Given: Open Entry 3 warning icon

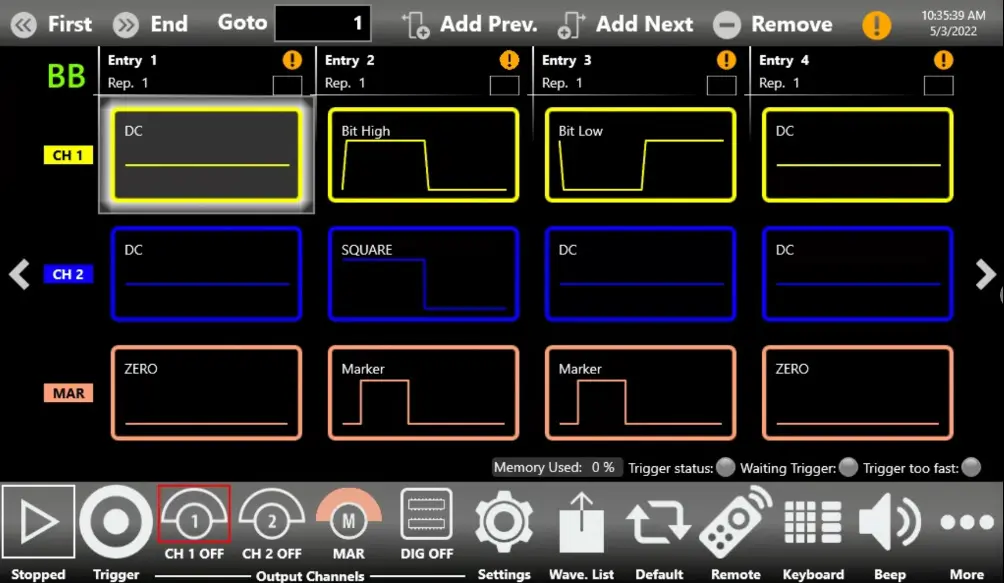Looking at the screenshot, I should tap(726, 60).
